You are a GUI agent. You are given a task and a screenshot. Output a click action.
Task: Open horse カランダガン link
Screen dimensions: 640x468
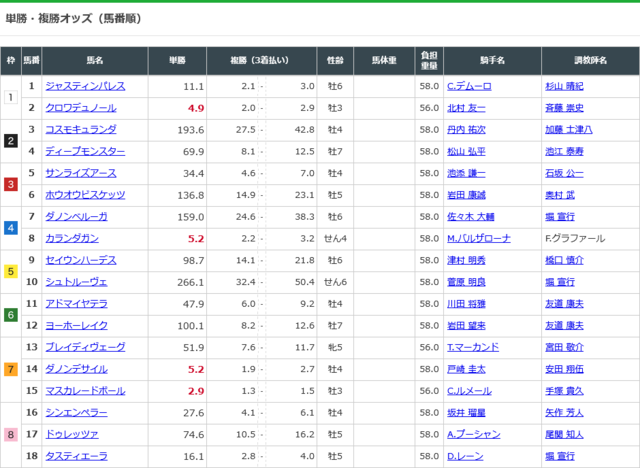pyautogui.click(x=72, y=238)
